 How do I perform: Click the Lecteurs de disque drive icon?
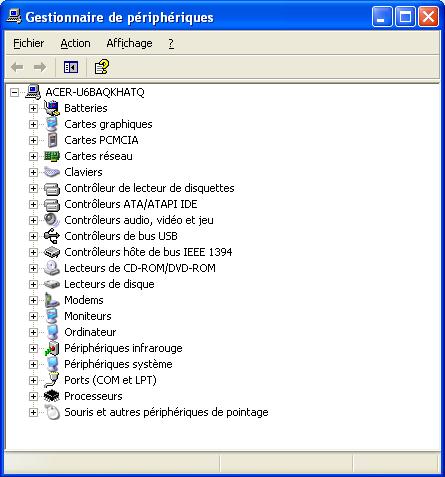click(x=52, y=284)
